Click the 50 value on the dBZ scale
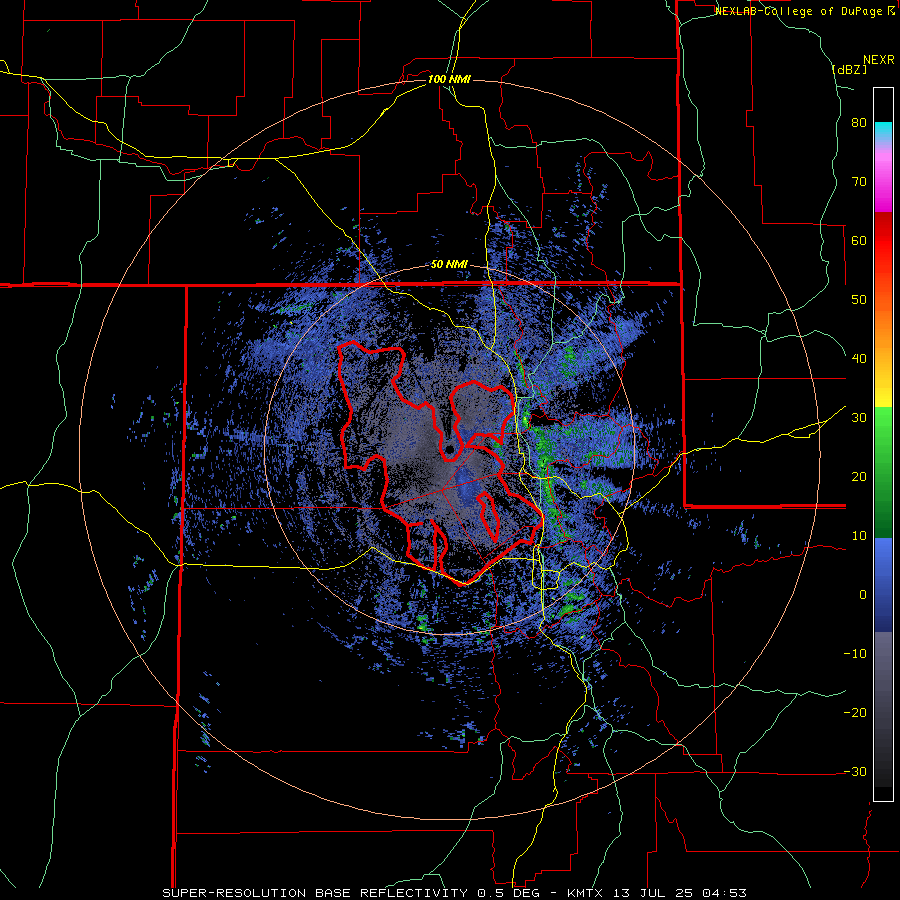Viewport: 900px width, 900px height. 859,300
